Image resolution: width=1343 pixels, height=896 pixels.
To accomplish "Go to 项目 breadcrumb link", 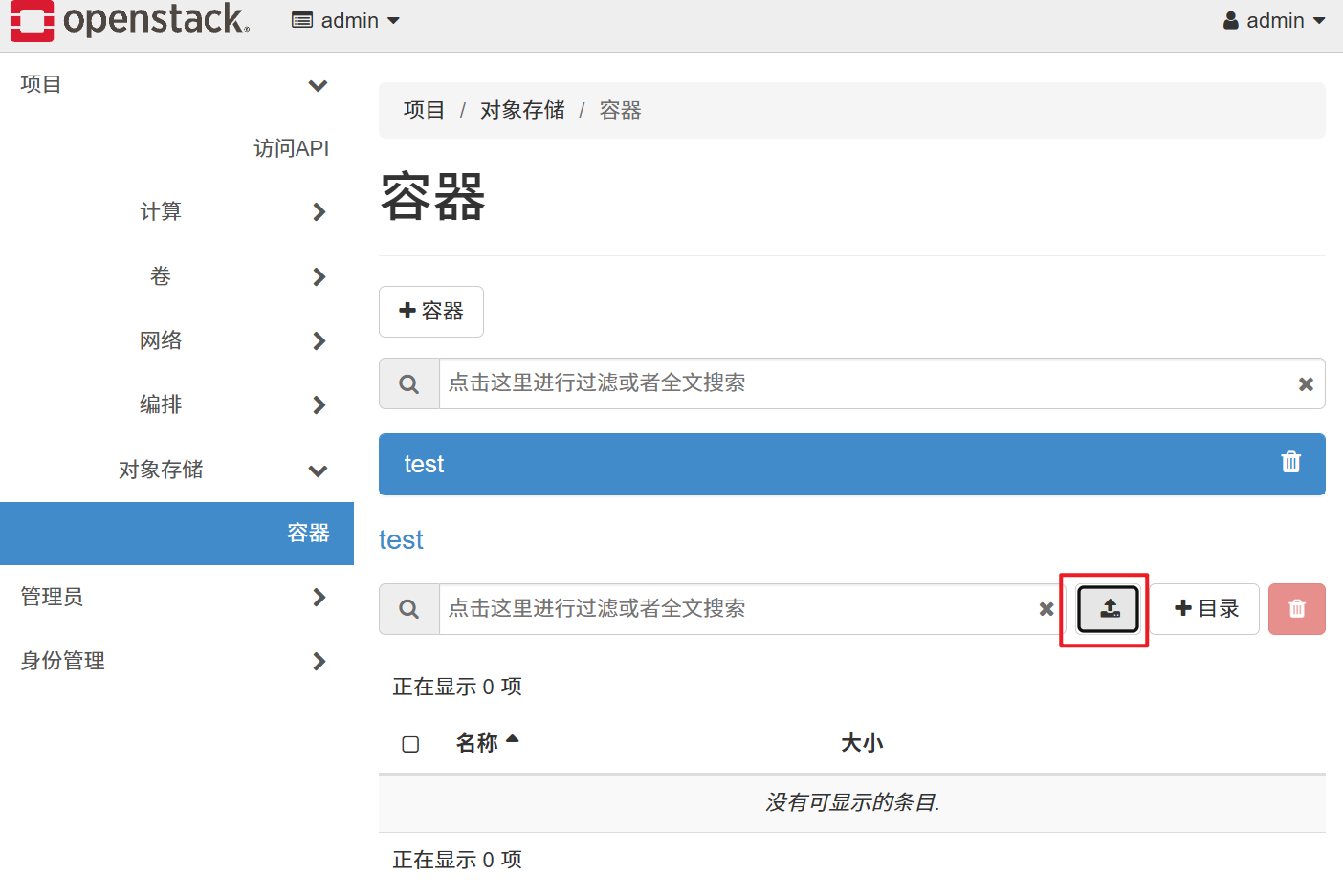I will pyautogui.click(x=424, y=110).
